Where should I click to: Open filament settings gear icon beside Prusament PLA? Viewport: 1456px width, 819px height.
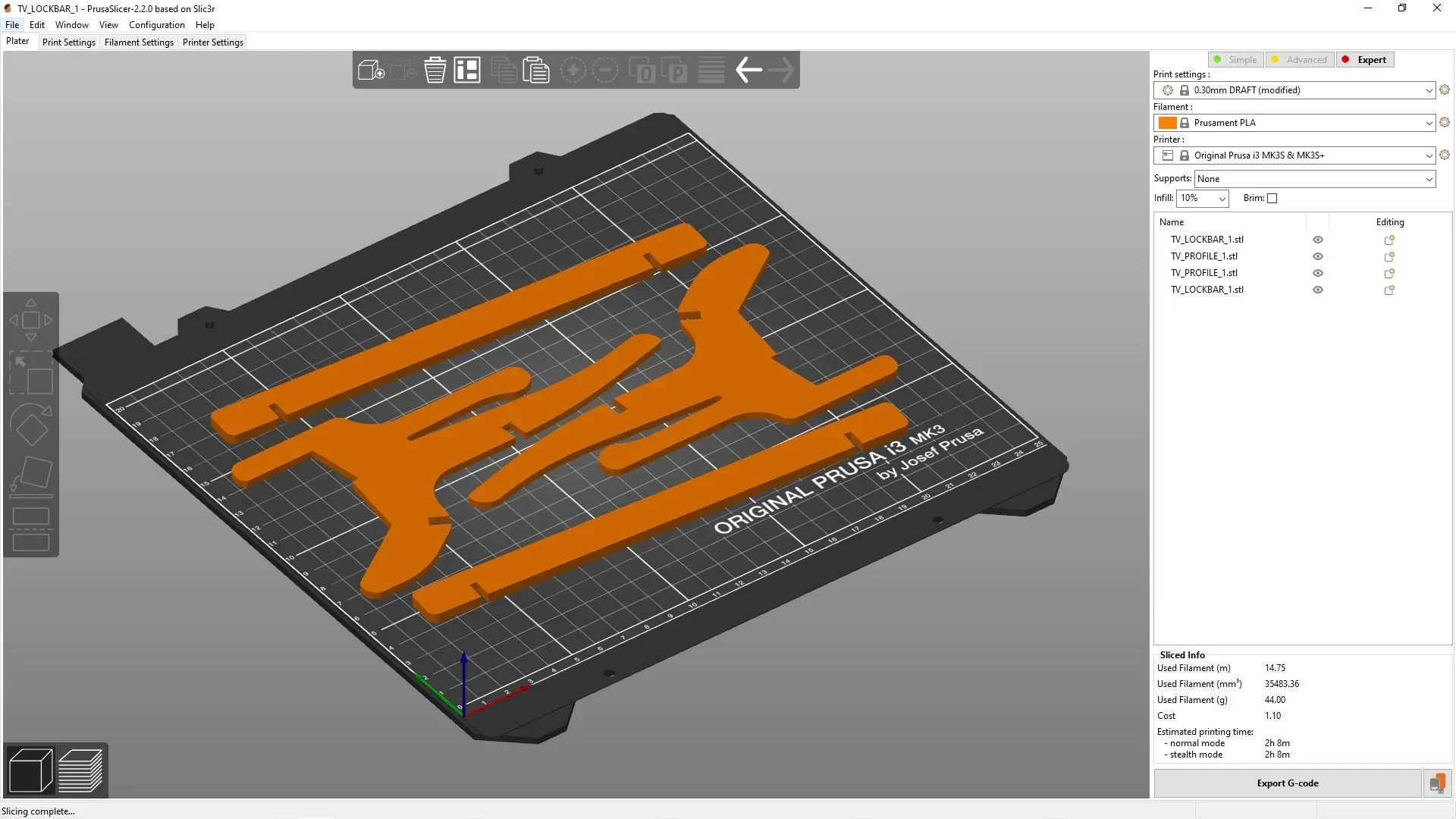point(1445,122)
